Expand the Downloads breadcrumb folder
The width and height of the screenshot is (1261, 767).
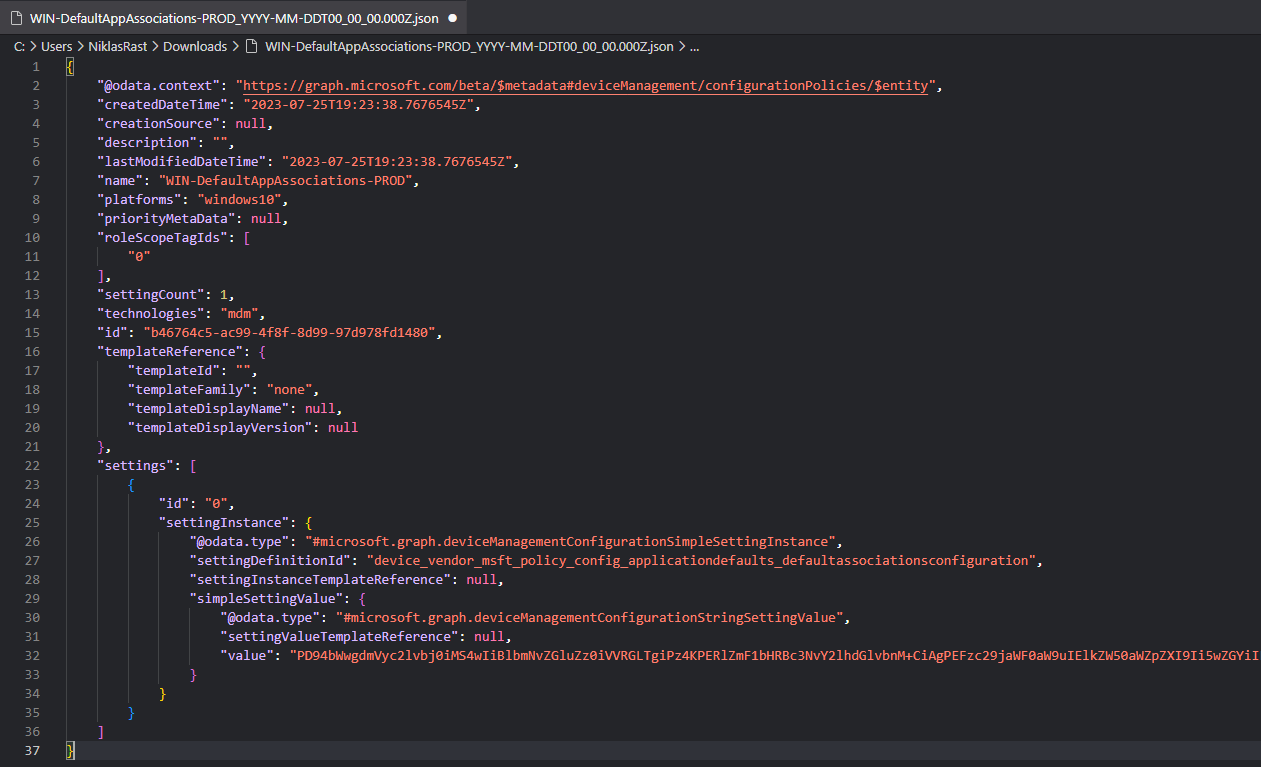[x=195, y=46]
